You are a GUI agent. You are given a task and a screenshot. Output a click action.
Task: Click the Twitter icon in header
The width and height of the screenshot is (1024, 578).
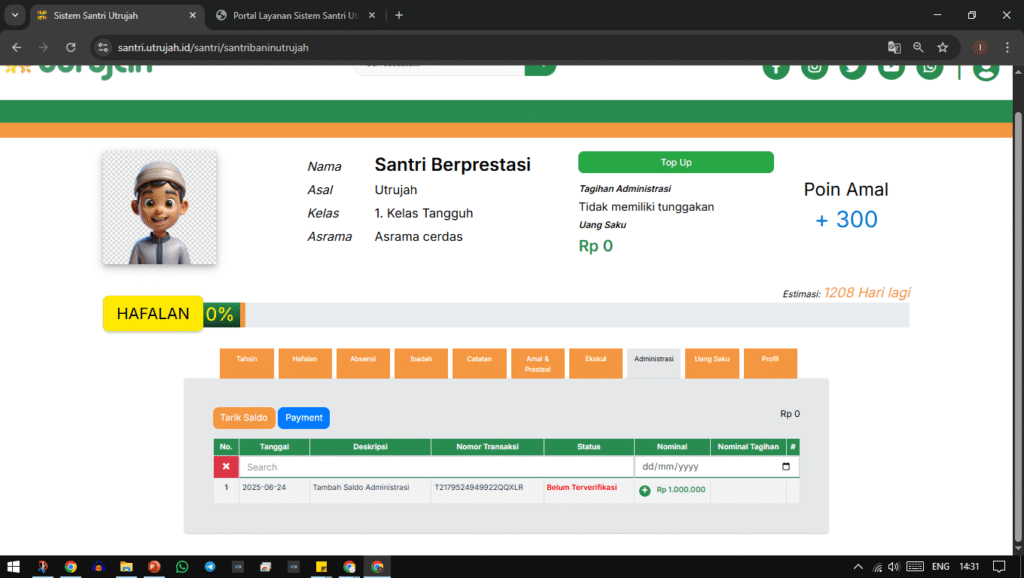pos(853,68)
